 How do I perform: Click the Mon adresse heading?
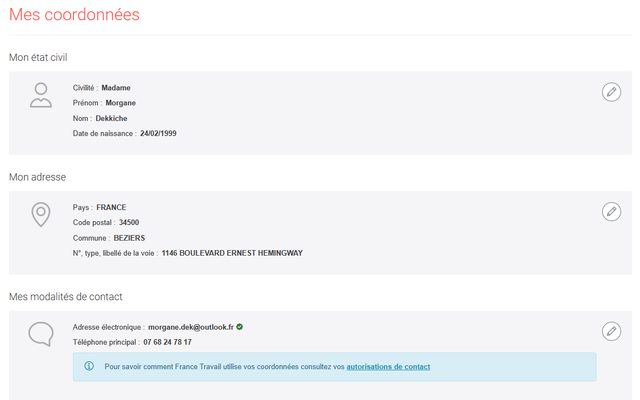(x=37, y=177)
